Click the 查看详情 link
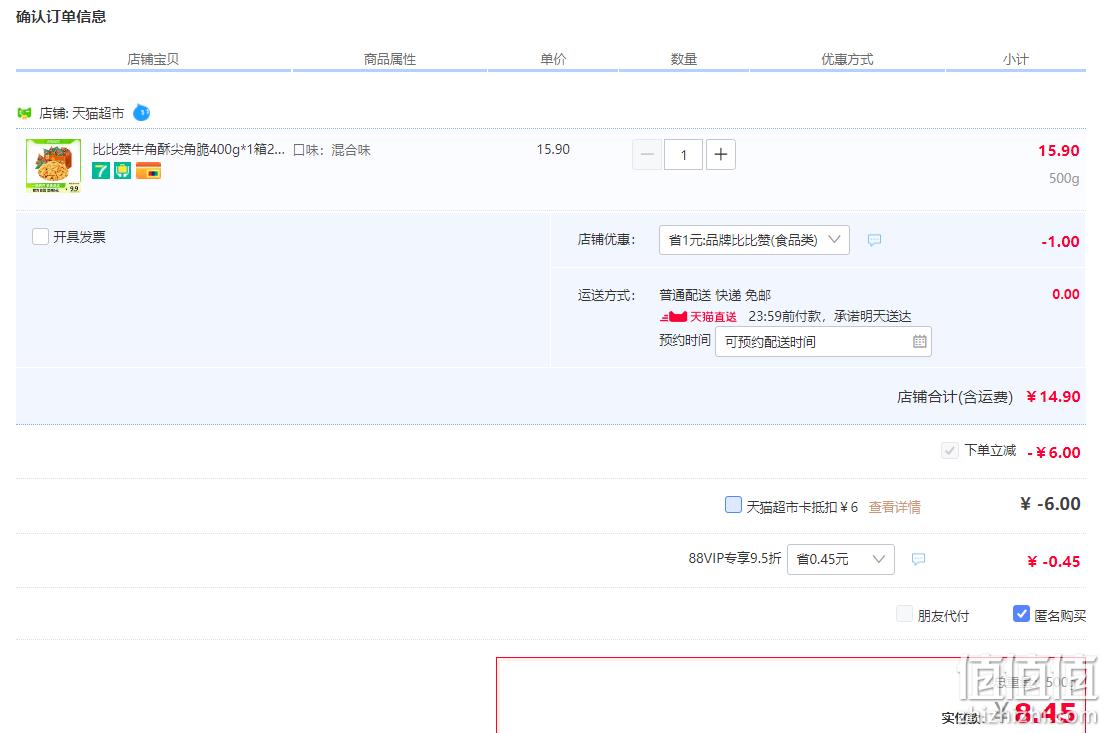The width and height of the screenshot is (1107, 733). [894, 507]
